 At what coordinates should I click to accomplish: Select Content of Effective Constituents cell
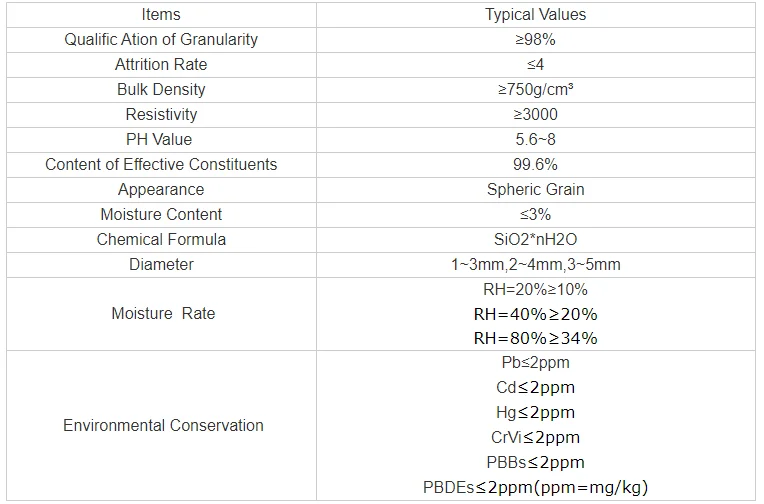161,165
